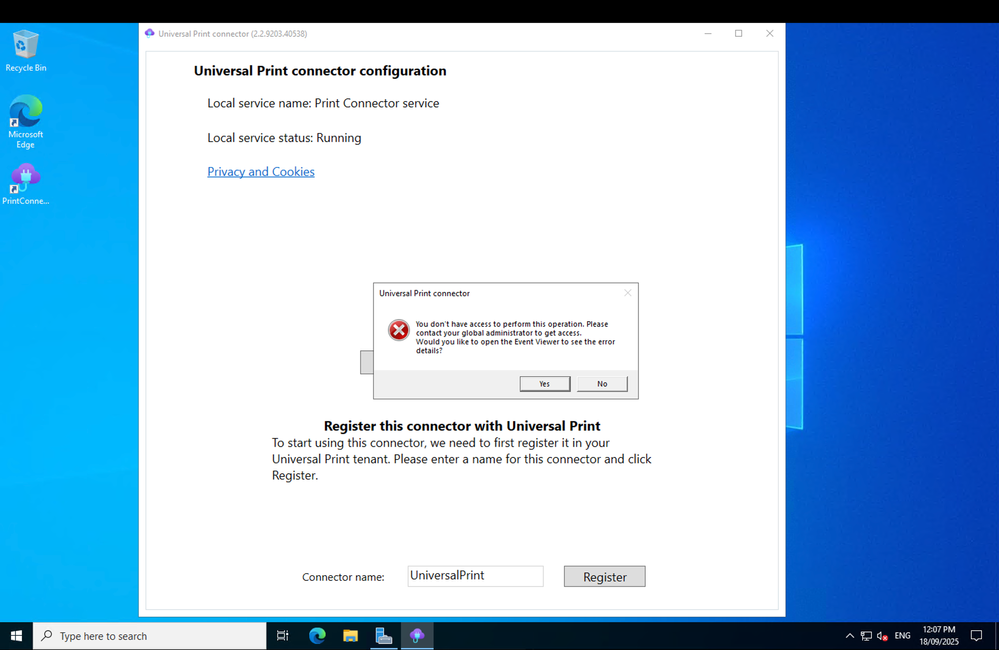Click the Connector name input field
The image size is (999, 650).
click(x=475, y=576)
